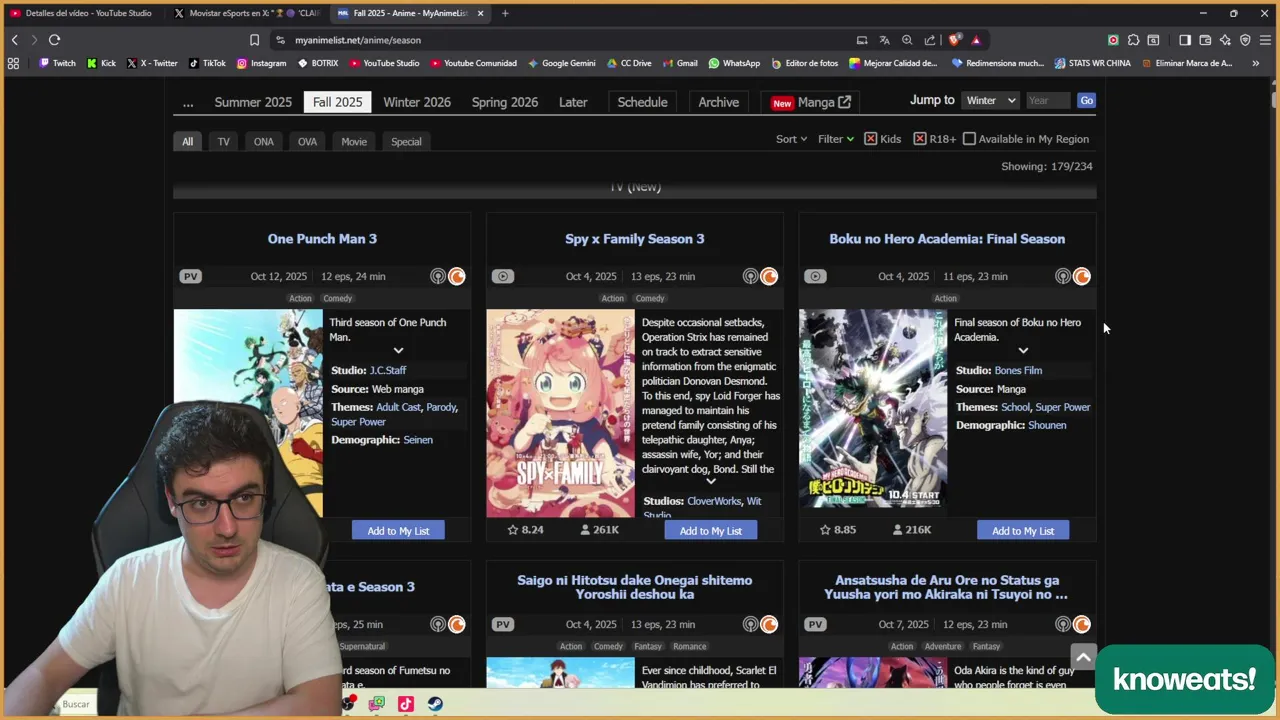Open the Archive tab
This screenshot has width=1280, height=720.
point(718,102)
